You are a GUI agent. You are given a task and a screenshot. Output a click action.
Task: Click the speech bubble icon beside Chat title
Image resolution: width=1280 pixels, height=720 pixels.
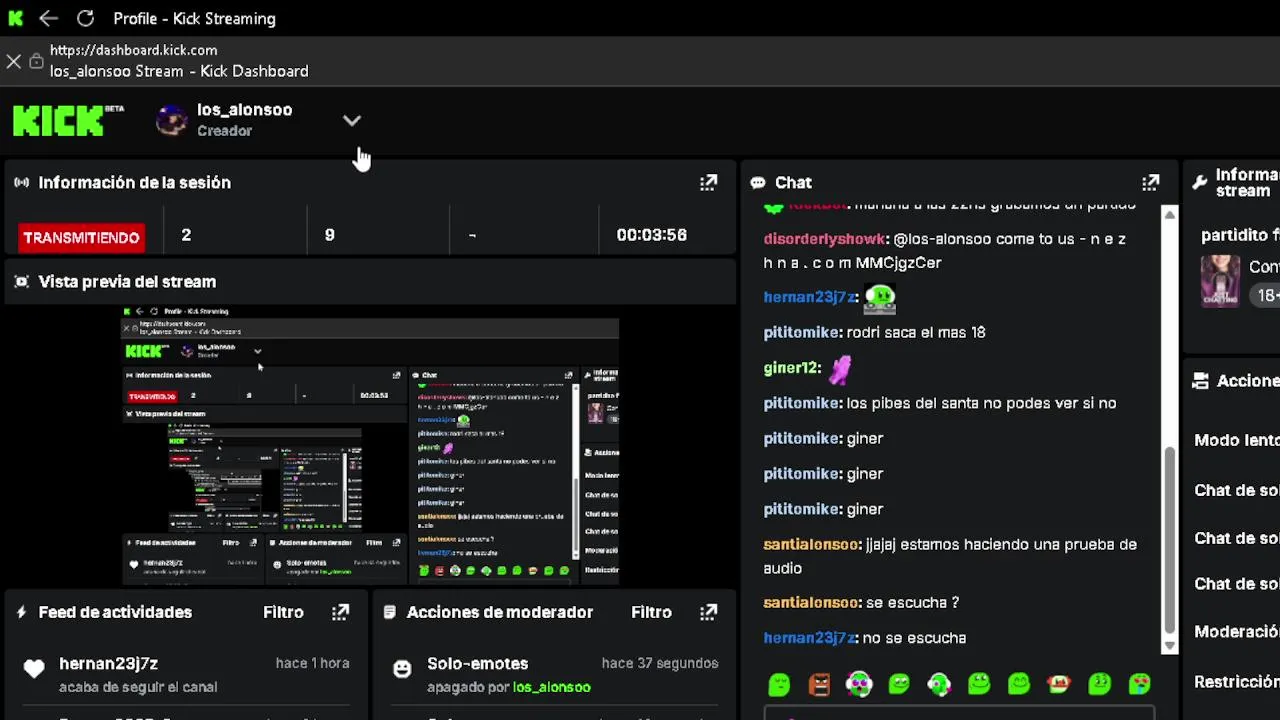758,183
